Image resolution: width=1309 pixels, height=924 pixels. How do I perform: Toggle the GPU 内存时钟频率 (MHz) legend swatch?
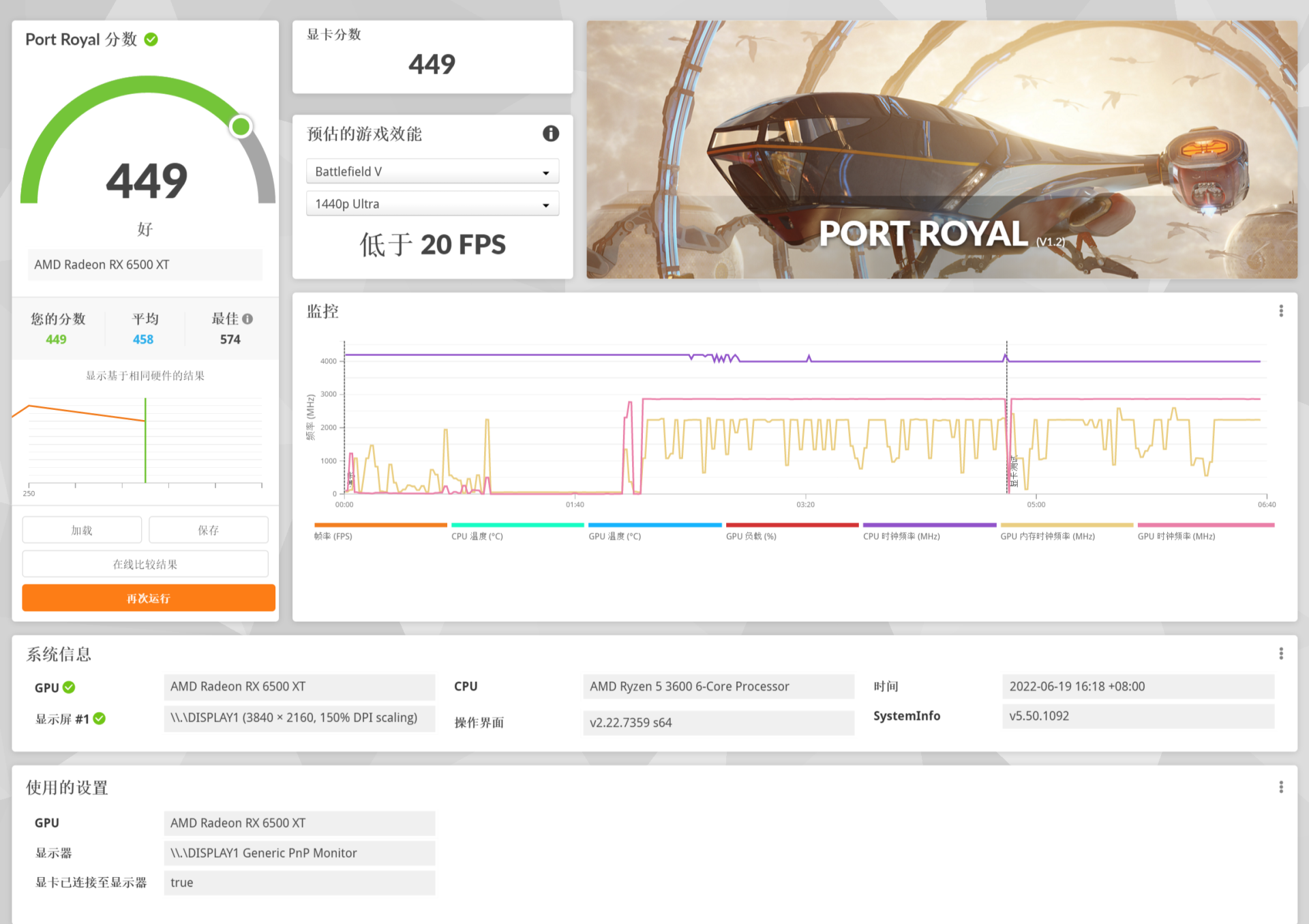point(1067,525)
